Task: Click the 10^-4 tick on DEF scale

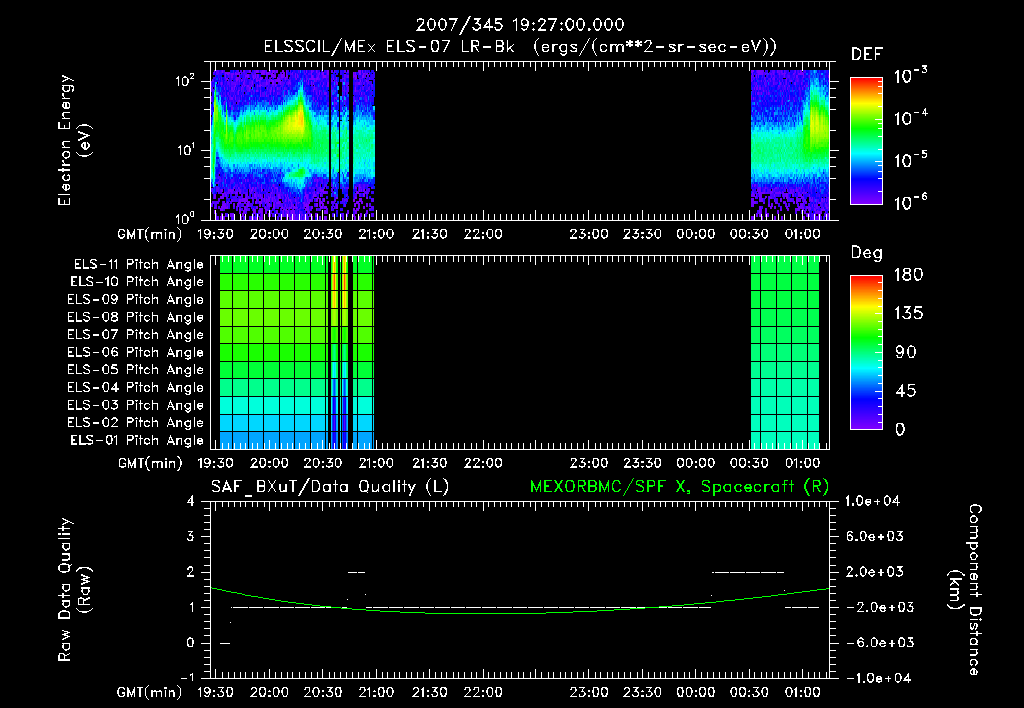Action: coord(910,118)
